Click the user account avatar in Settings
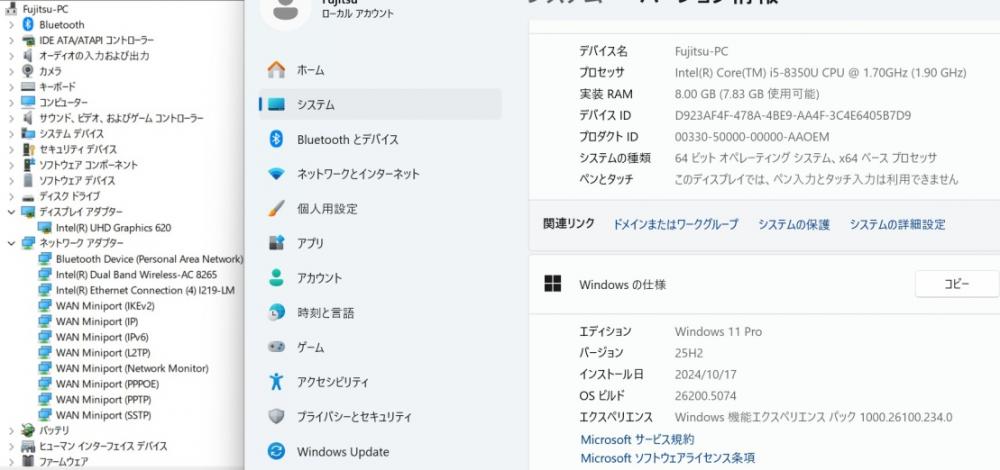Screen dimensions: 1000x470 tap(285, 11)
